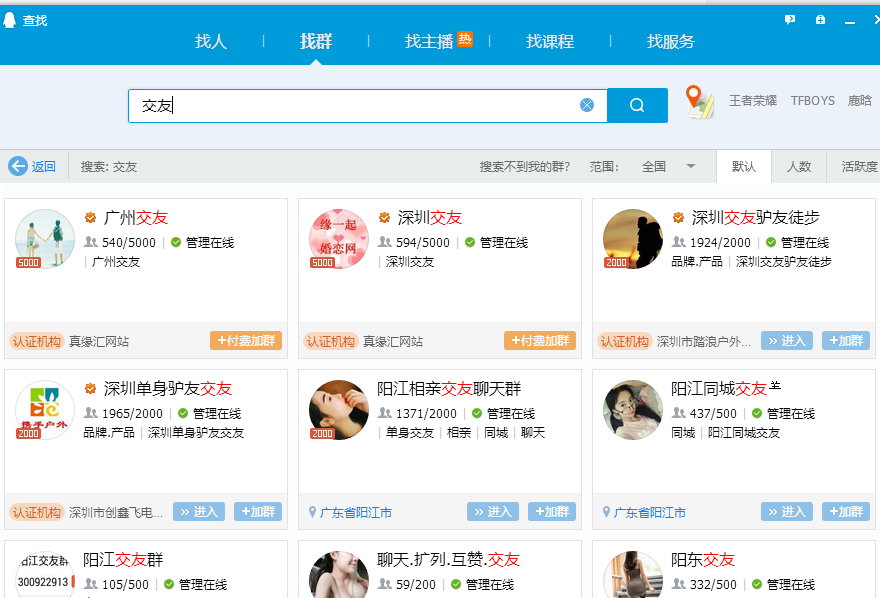Switch to the 找主播 tab
The width and height of the screenshot is (880, 598).
(x=430, y=42)
